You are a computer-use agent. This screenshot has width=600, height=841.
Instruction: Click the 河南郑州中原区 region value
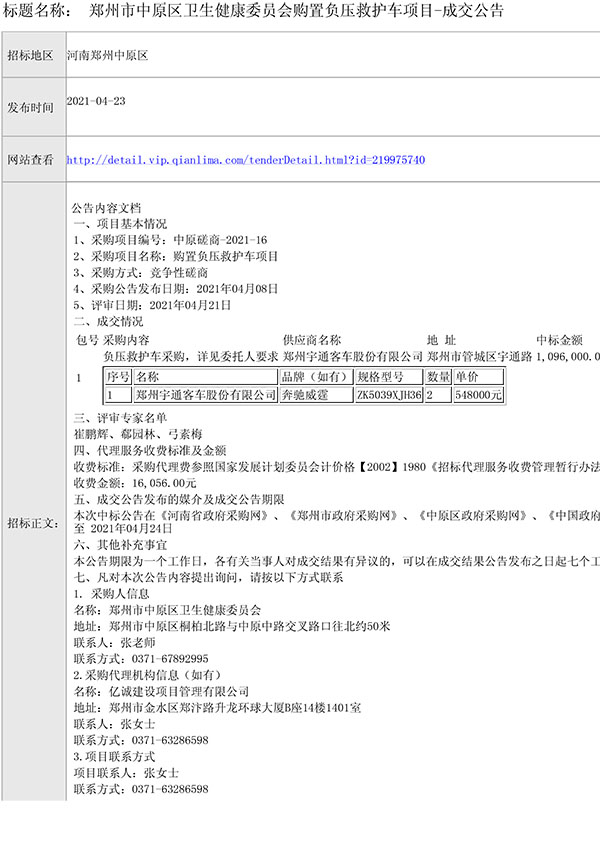(107, 55)
